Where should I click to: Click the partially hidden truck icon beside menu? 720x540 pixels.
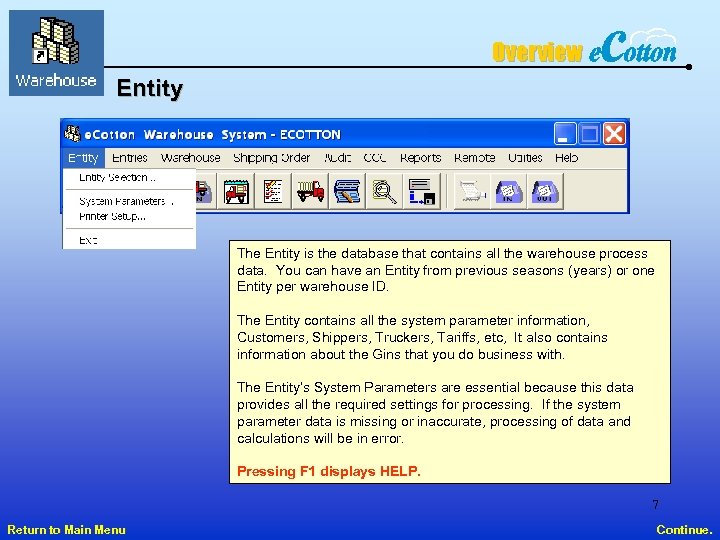click(204, 191)
